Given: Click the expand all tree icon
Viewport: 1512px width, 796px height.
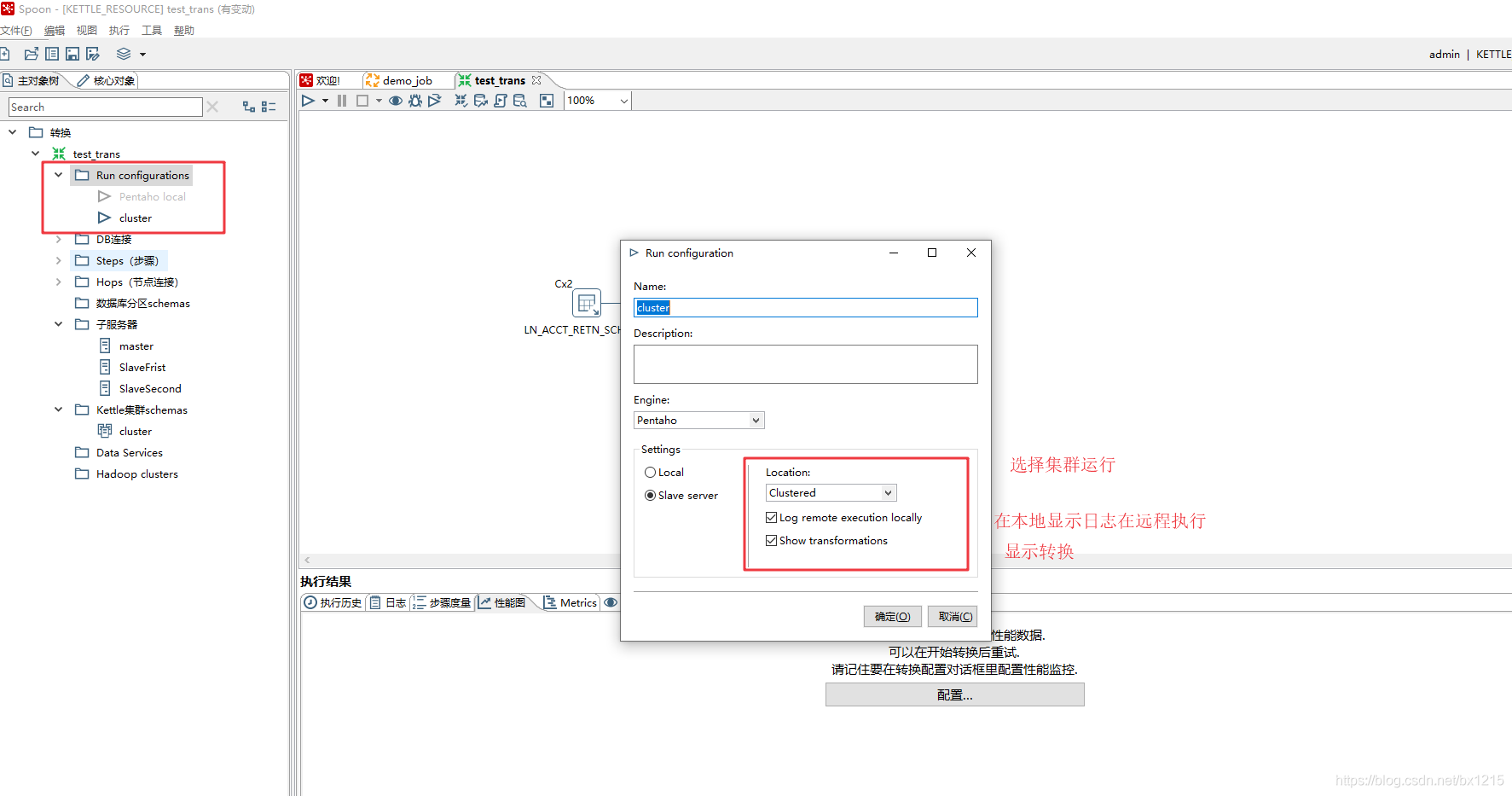Looking at the screenshot, I should (249, 107).
